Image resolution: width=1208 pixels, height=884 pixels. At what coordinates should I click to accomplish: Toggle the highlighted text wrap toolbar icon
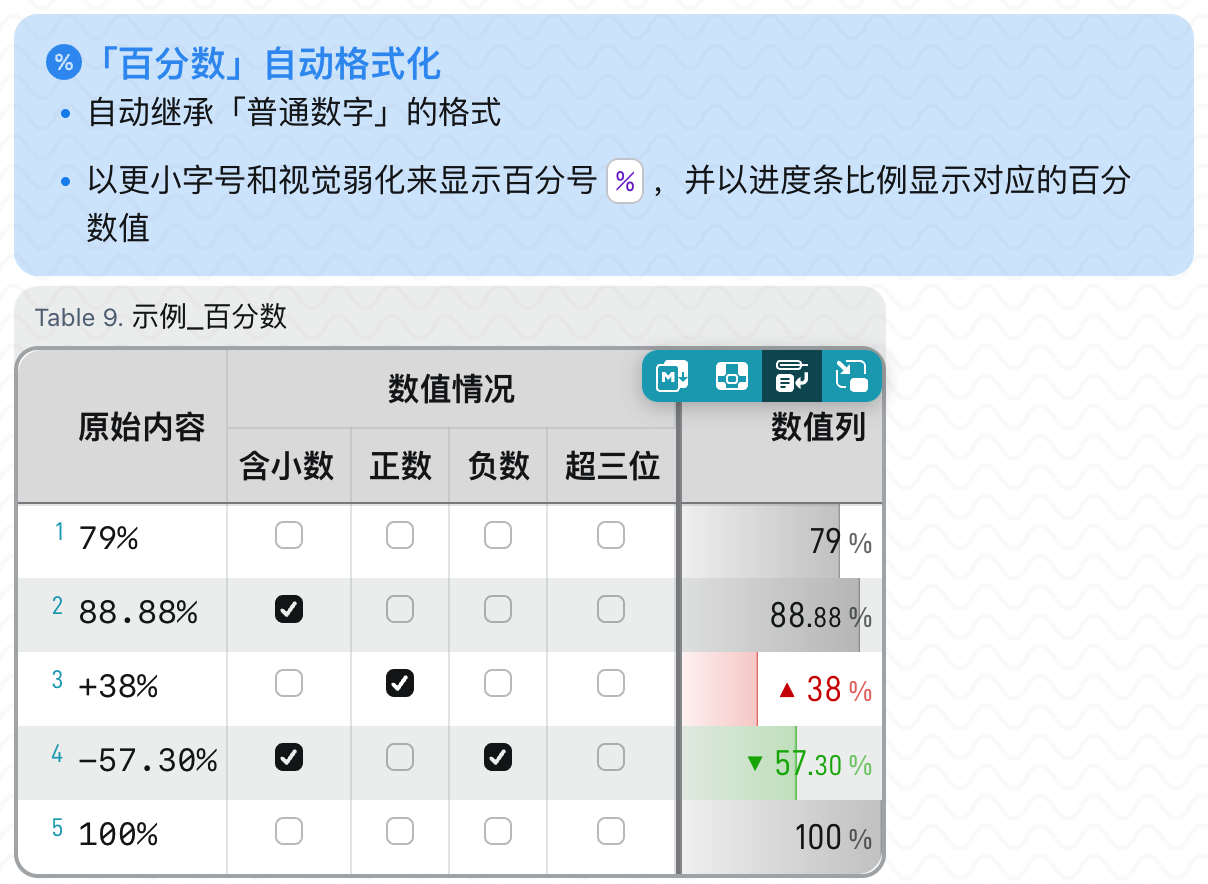tap(792, 376)
